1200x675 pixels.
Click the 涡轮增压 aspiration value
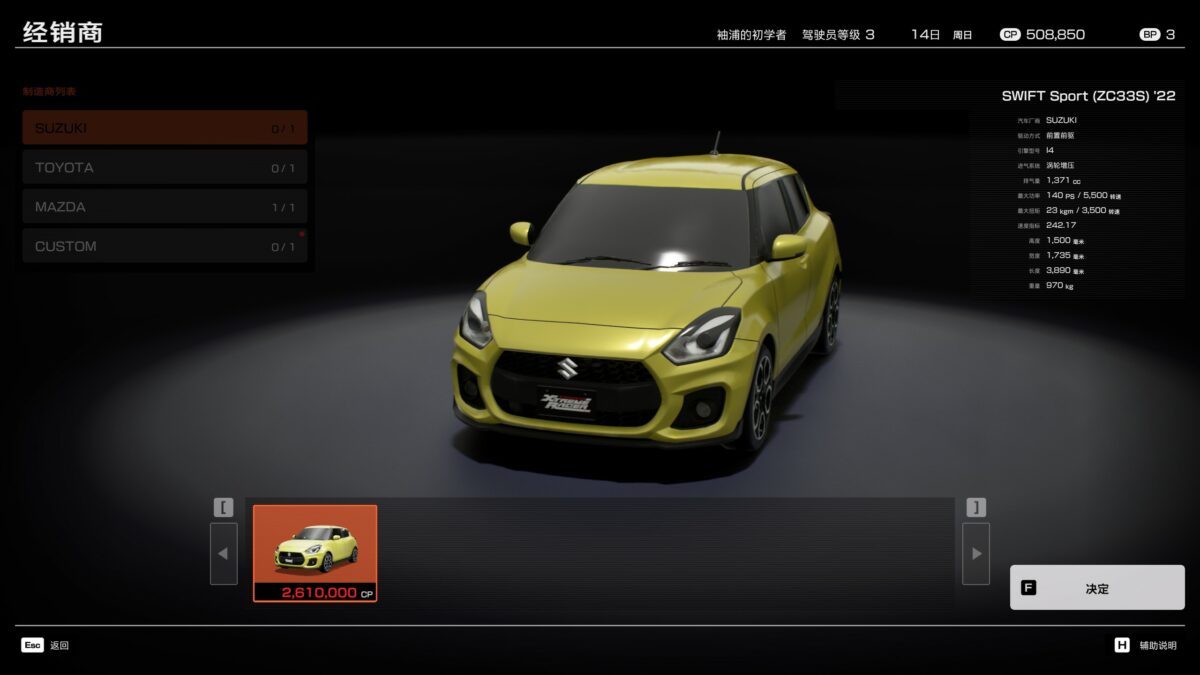click(1062, 165)
